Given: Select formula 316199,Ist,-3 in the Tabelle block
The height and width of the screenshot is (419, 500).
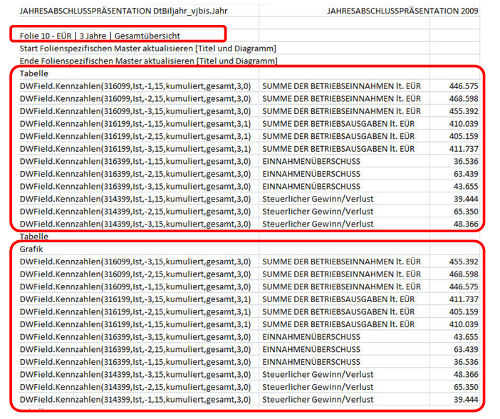Looking at the screenshot, I should click(135, 149).
